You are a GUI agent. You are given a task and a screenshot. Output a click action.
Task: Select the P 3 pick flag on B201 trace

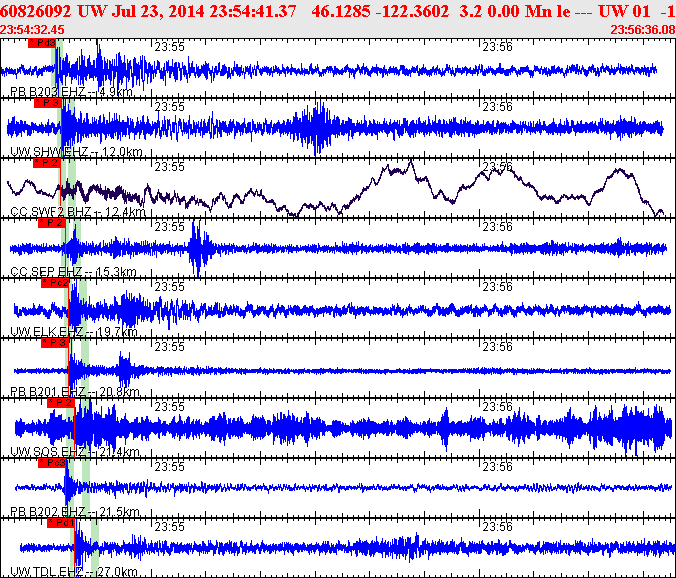click(x=54, y=343)
